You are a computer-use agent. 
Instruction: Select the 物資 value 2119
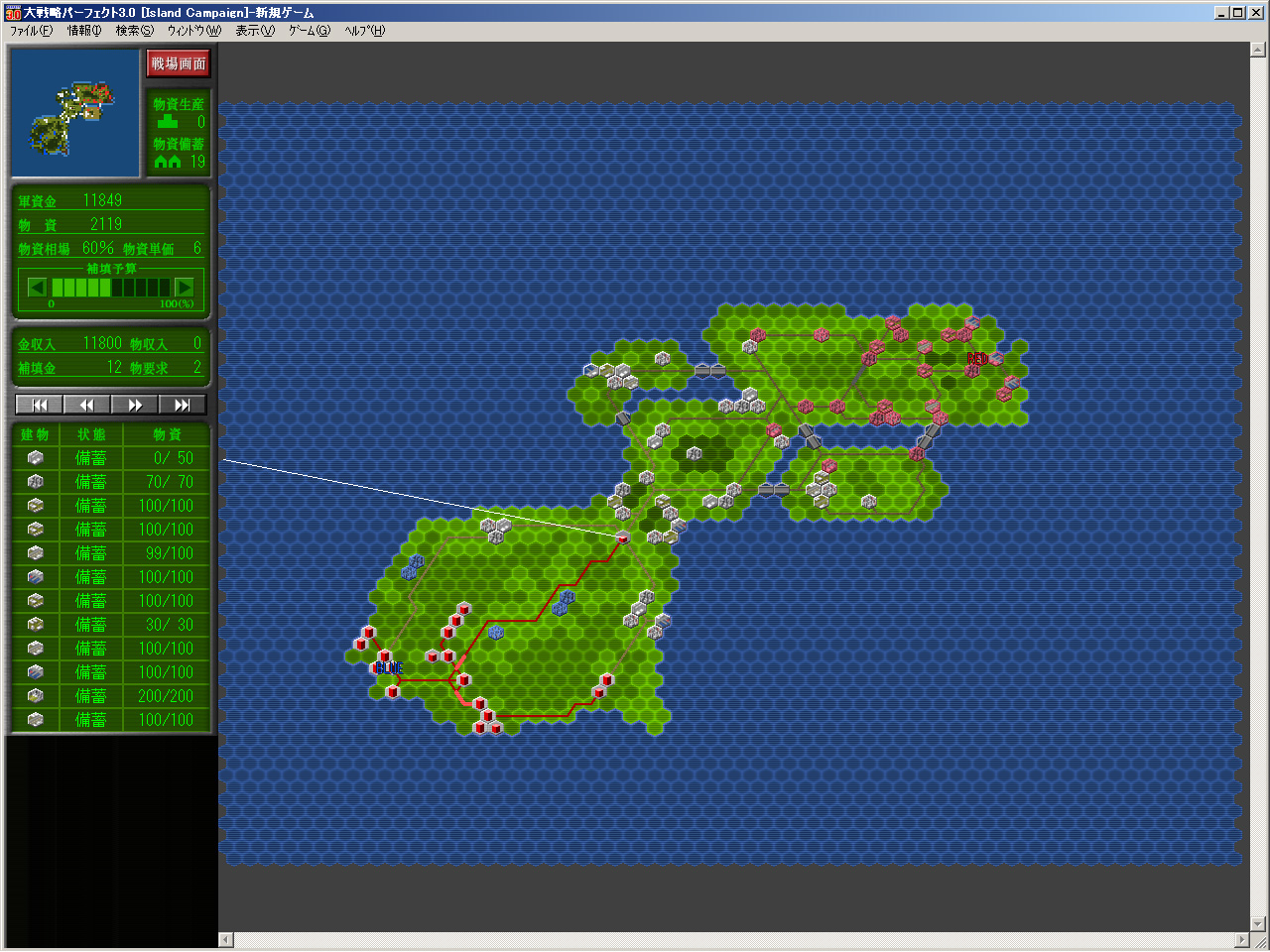point(106,224)
